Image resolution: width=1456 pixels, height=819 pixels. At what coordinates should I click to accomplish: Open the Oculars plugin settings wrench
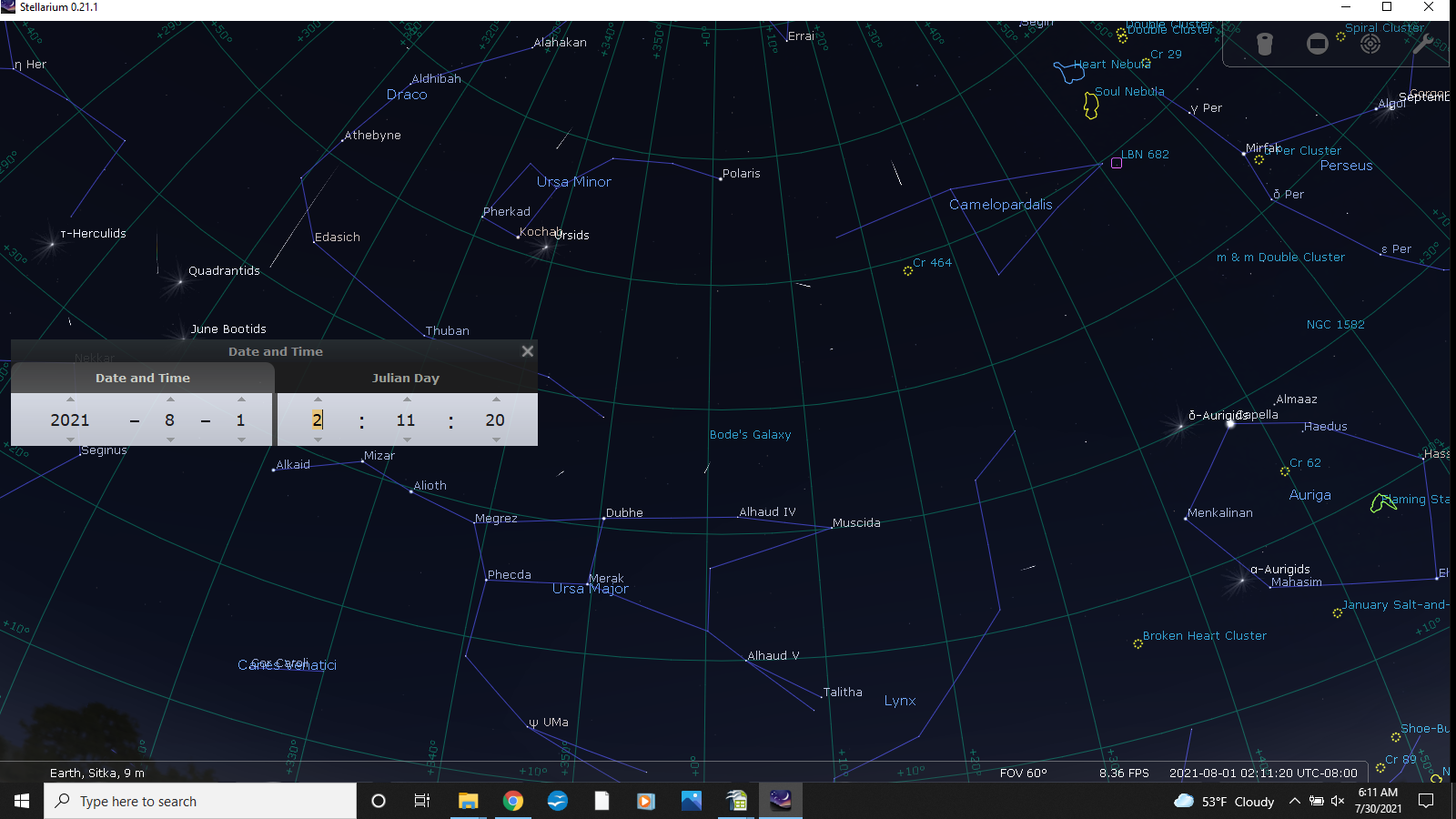tap(1422, 43)
